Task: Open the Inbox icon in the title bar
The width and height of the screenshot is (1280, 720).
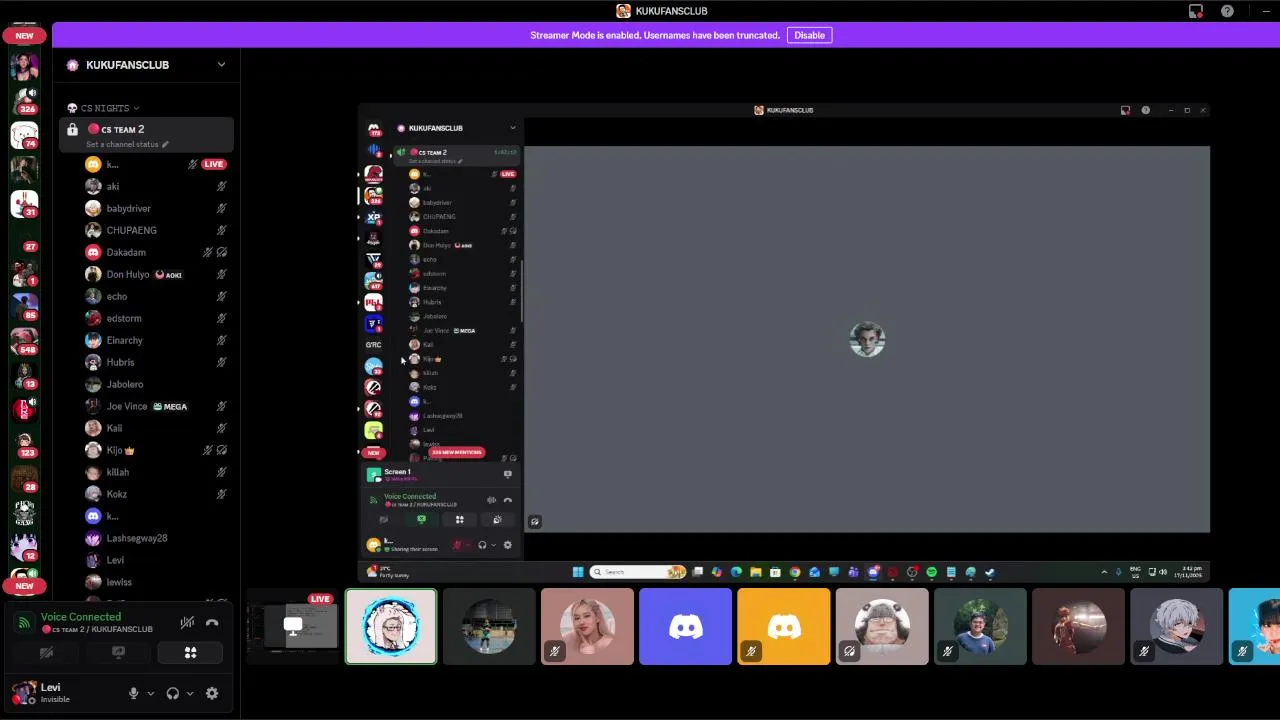Action: click(x=1196, y=11)
